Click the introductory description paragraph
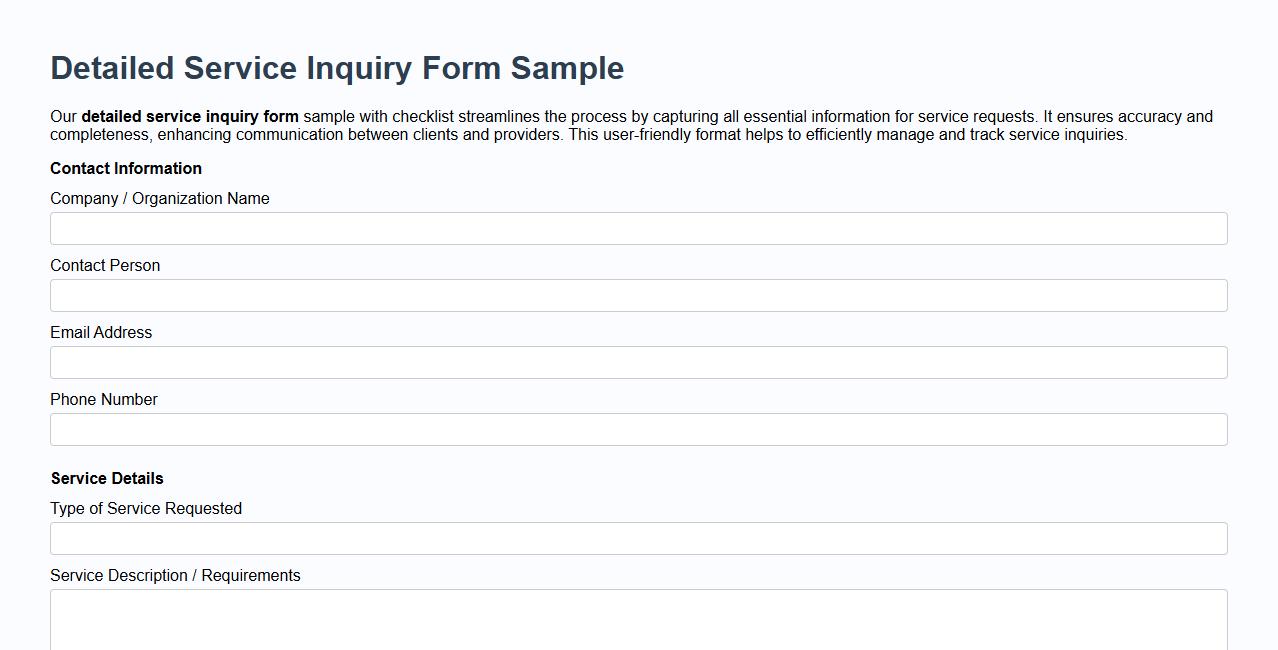1278x650 pixels. [630, 125]
